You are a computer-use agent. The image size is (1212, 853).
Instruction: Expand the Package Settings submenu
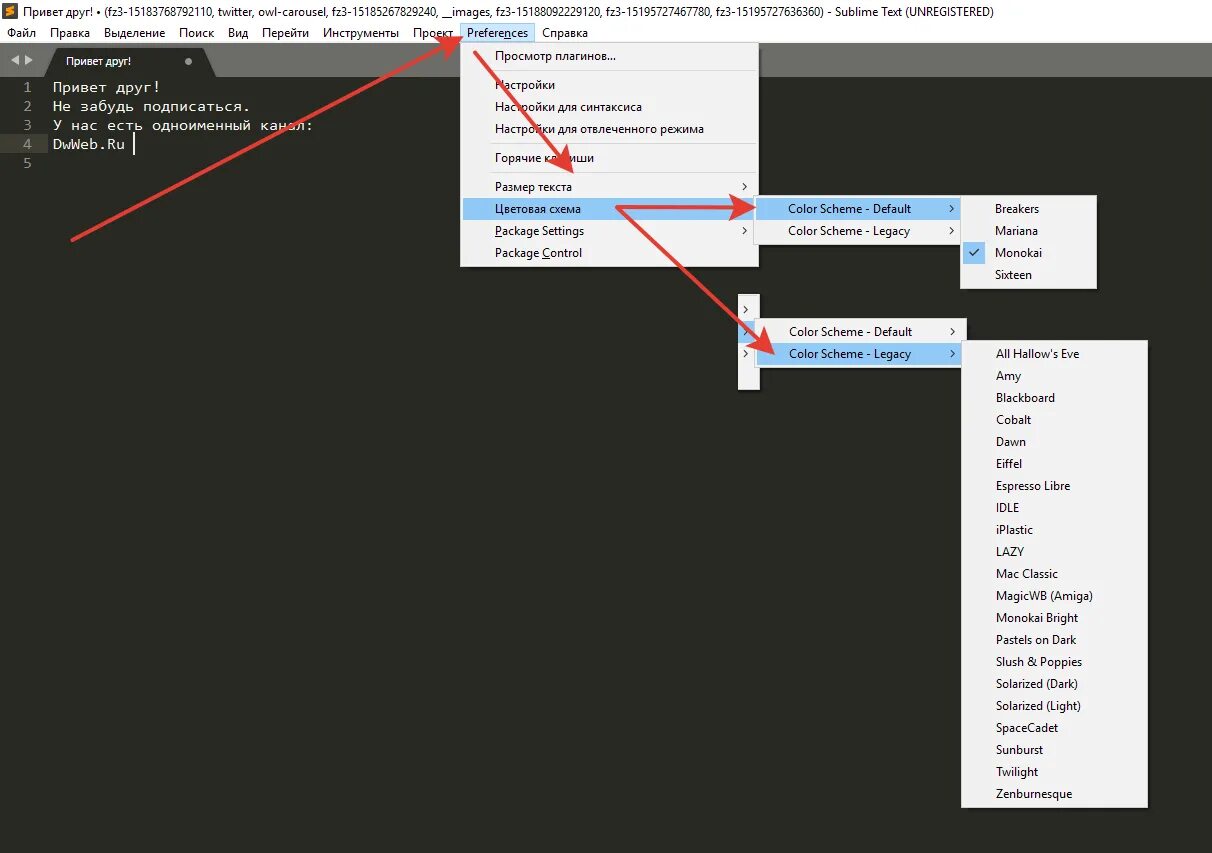coord(609,231)
